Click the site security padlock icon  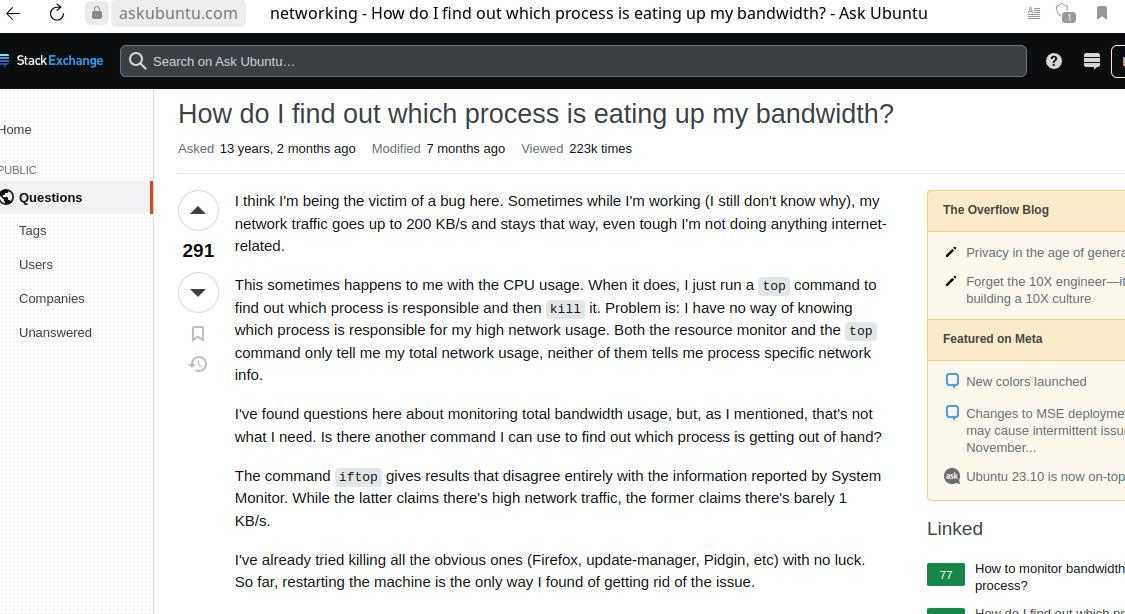click(96, 13)
